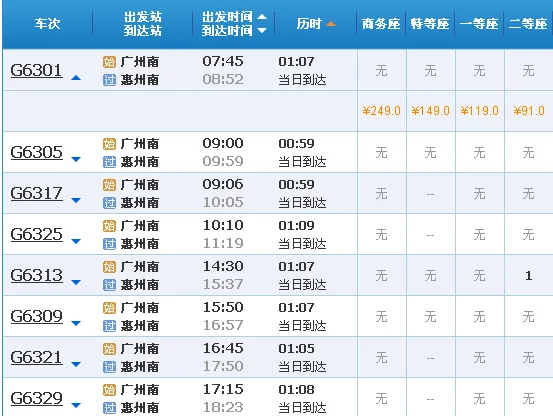The height and width of the screenshot is (416, 553).
Task: Select the ¥91.0 二等座 price
Action: [x=529, y=111]
